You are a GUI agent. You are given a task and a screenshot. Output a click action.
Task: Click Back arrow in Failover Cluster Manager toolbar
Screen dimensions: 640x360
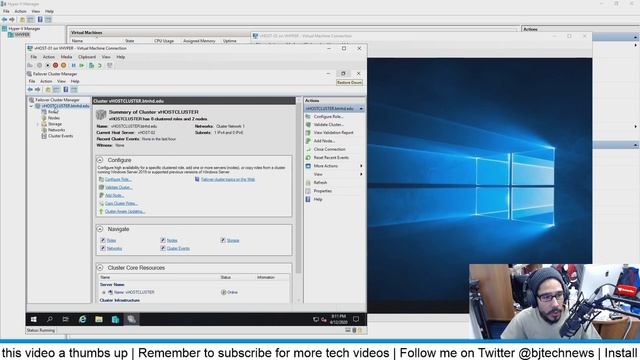(30, 89)
